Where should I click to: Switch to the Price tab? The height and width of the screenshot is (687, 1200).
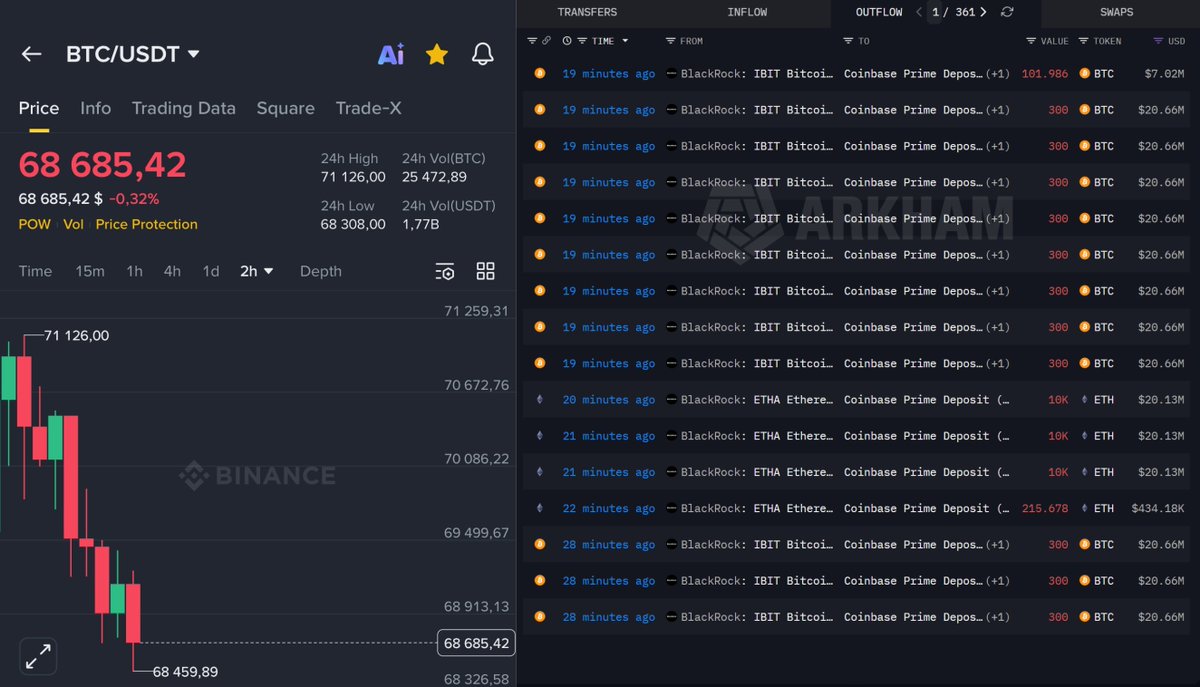click(x=39, y=108)
